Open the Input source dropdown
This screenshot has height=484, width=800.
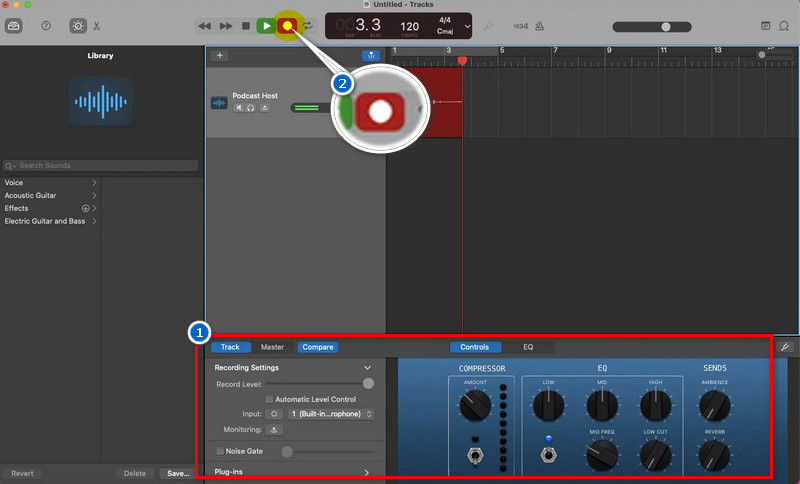[x=331, y=414]
